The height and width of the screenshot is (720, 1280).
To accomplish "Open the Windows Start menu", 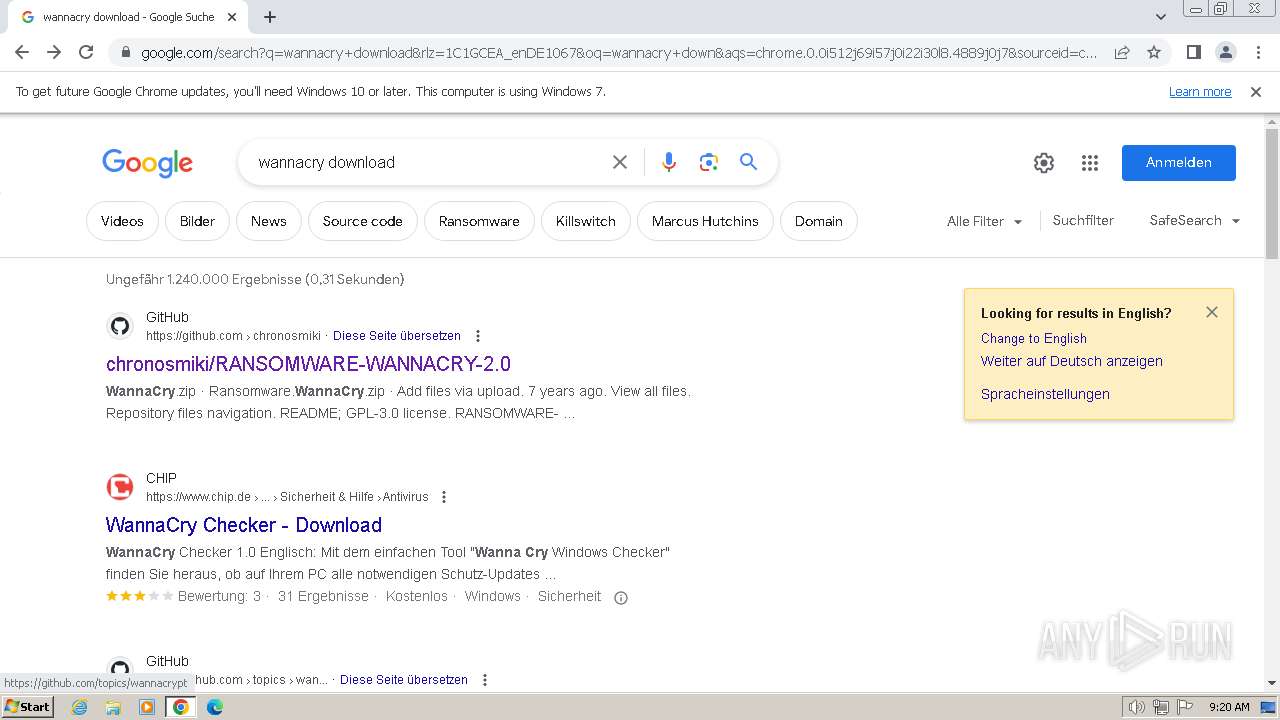I will [x=27, y=707].
